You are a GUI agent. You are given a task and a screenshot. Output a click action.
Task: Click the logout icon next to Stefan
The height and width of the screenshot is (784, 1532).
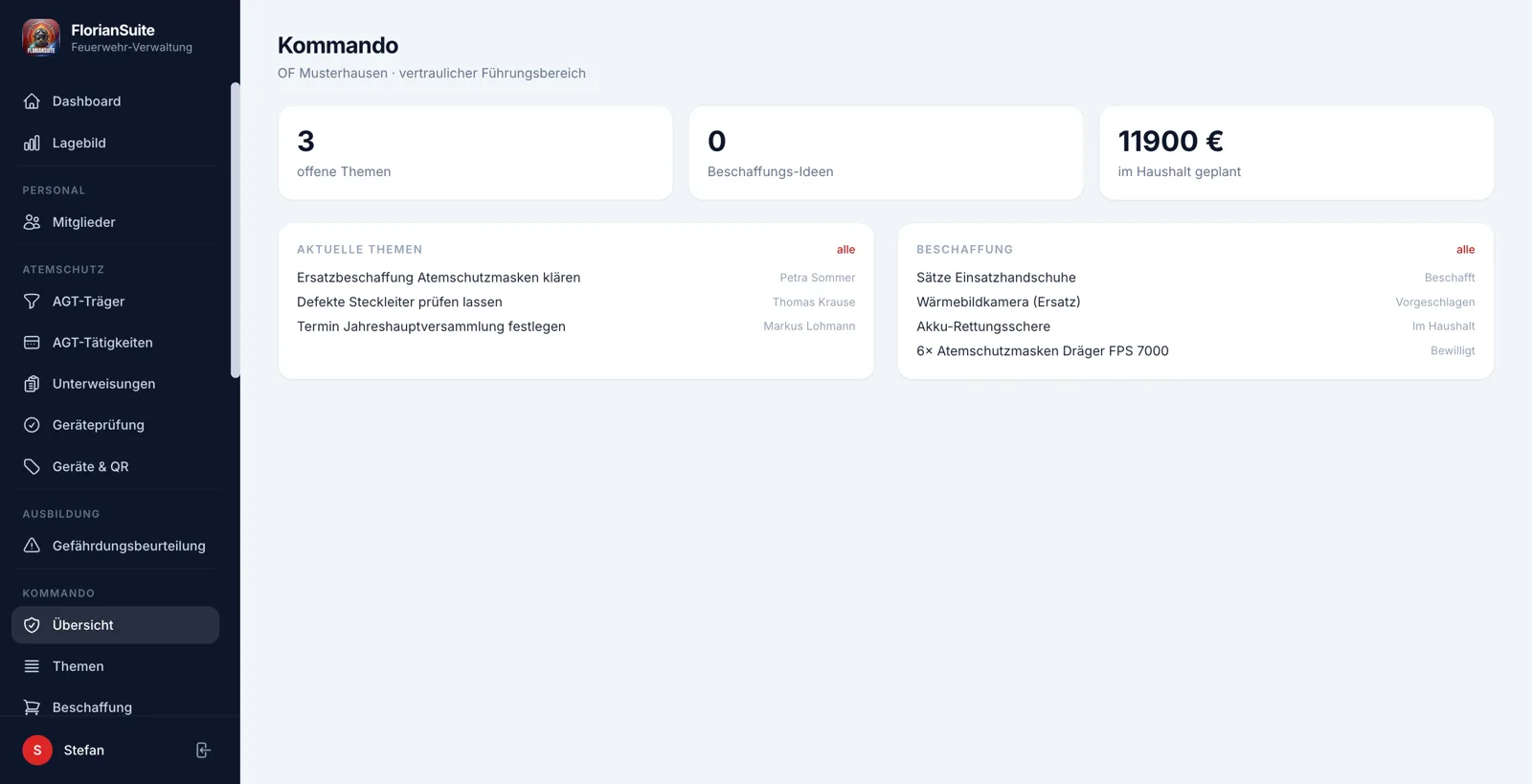tap(203, 750)
